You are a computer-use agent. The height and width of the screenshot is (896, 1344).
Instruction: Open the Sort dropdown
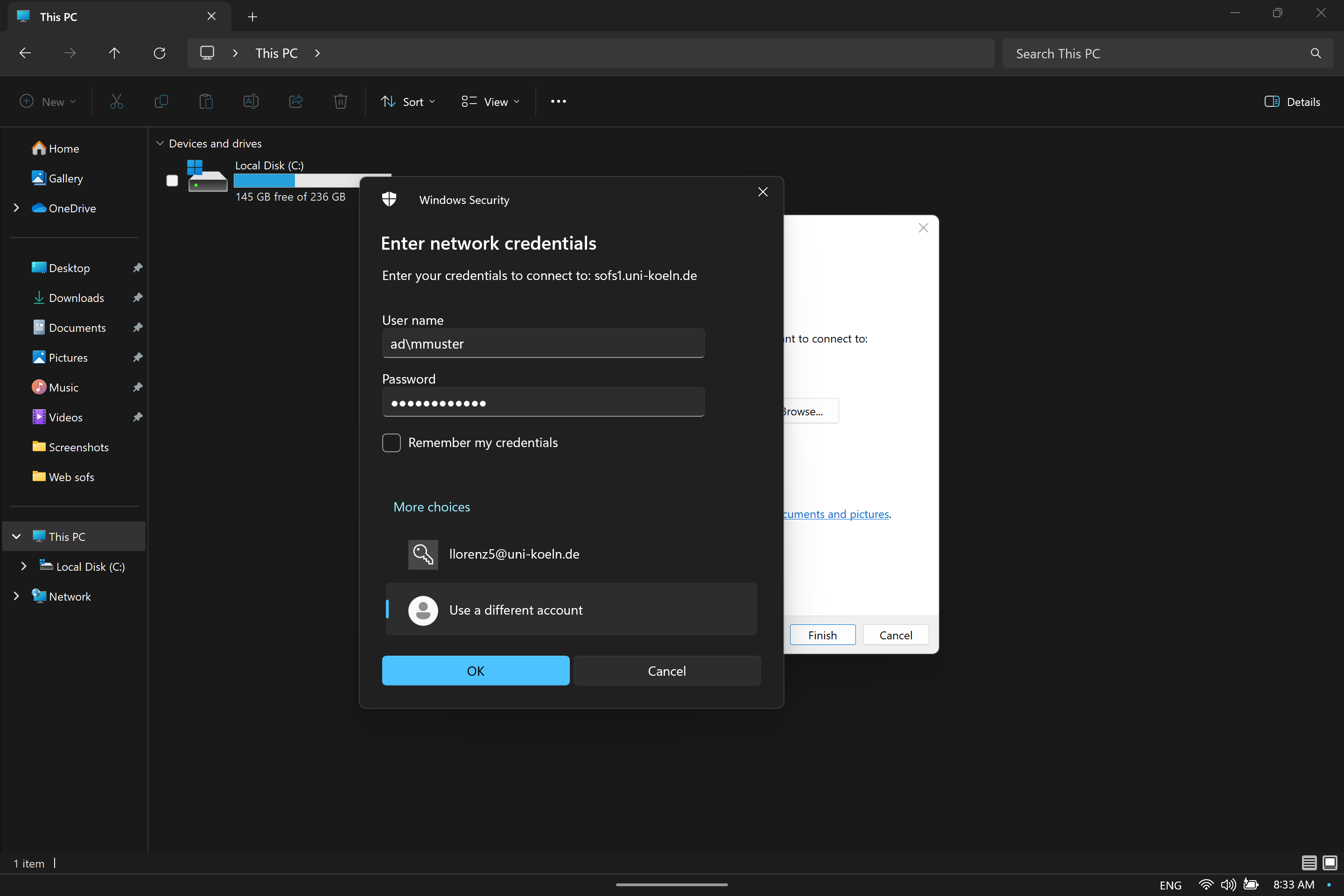click(408, 102)
